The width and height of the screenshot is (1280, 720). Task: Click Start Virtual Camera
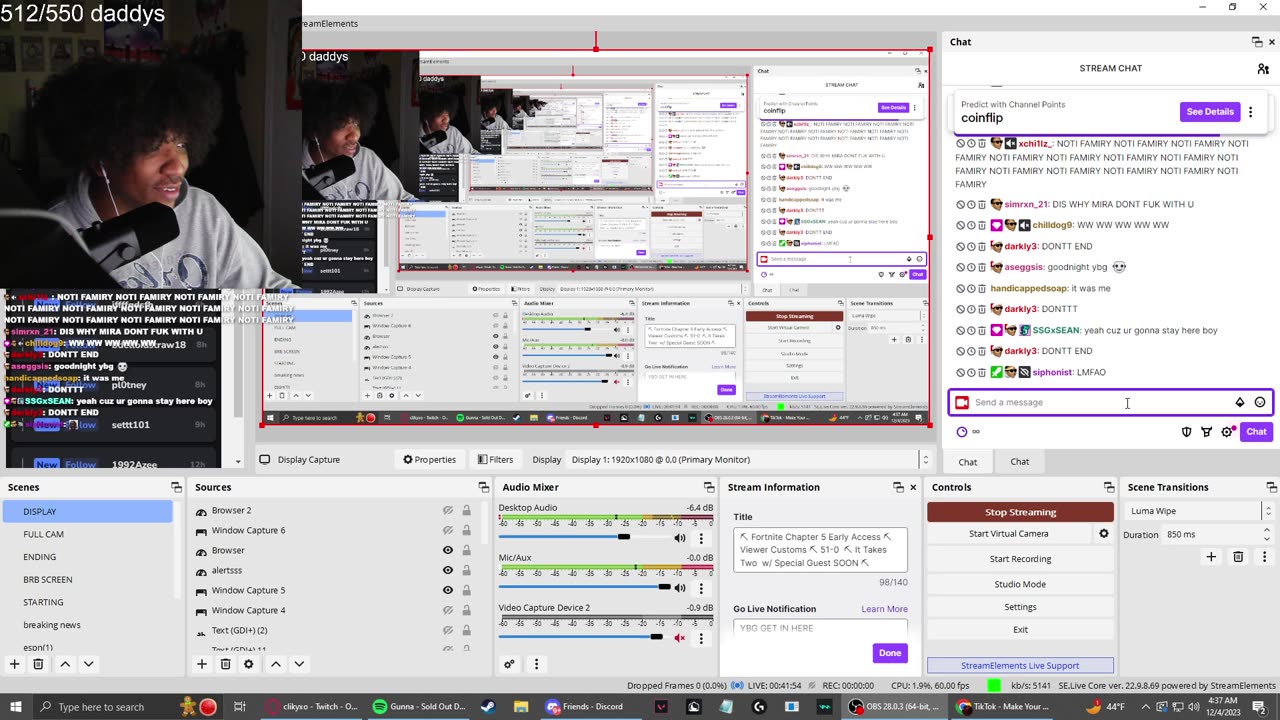pos(1009,534)
